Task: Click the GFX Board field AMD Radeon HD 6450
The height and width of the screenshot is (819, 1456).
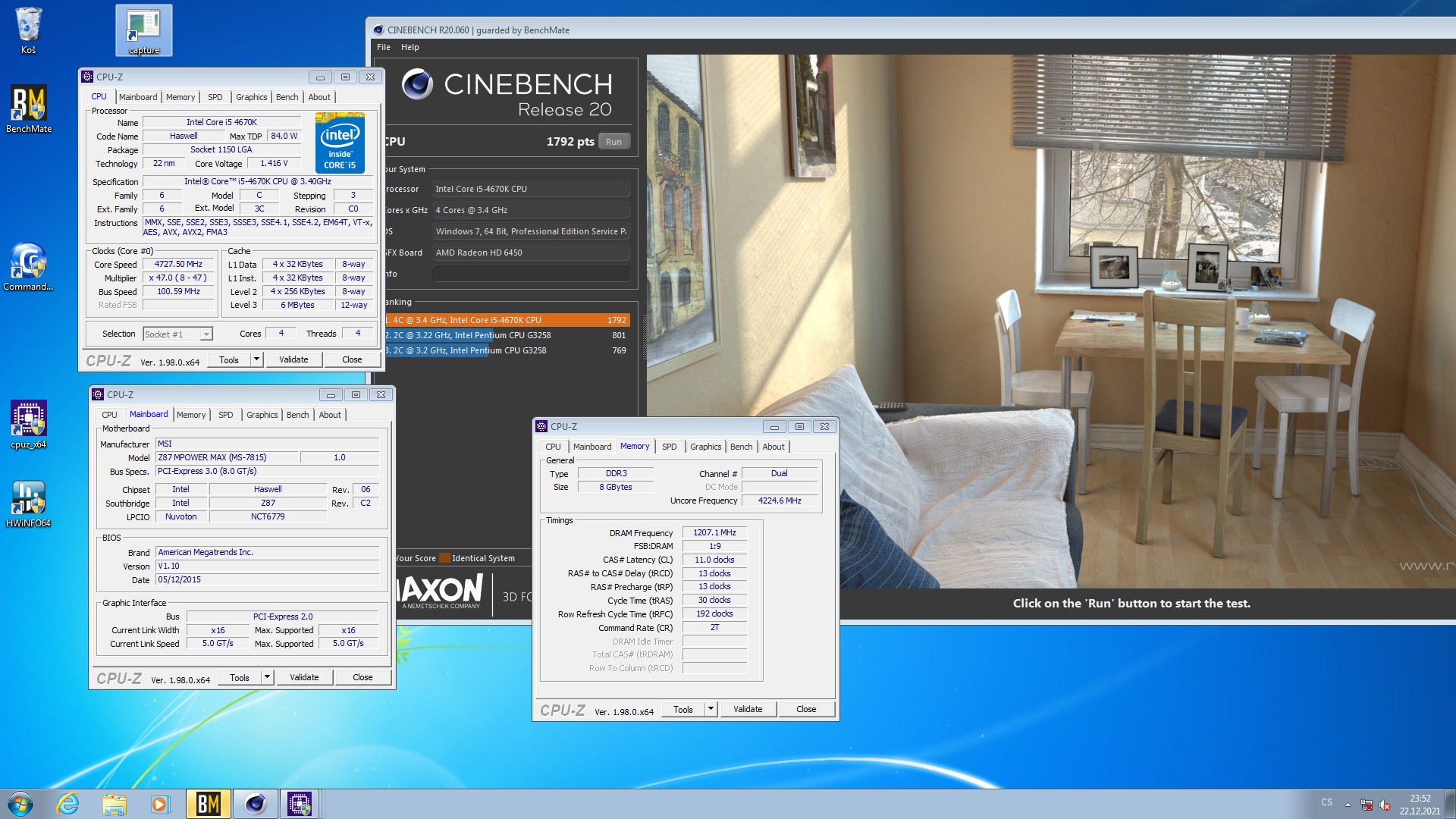Action: coord(531,253)
